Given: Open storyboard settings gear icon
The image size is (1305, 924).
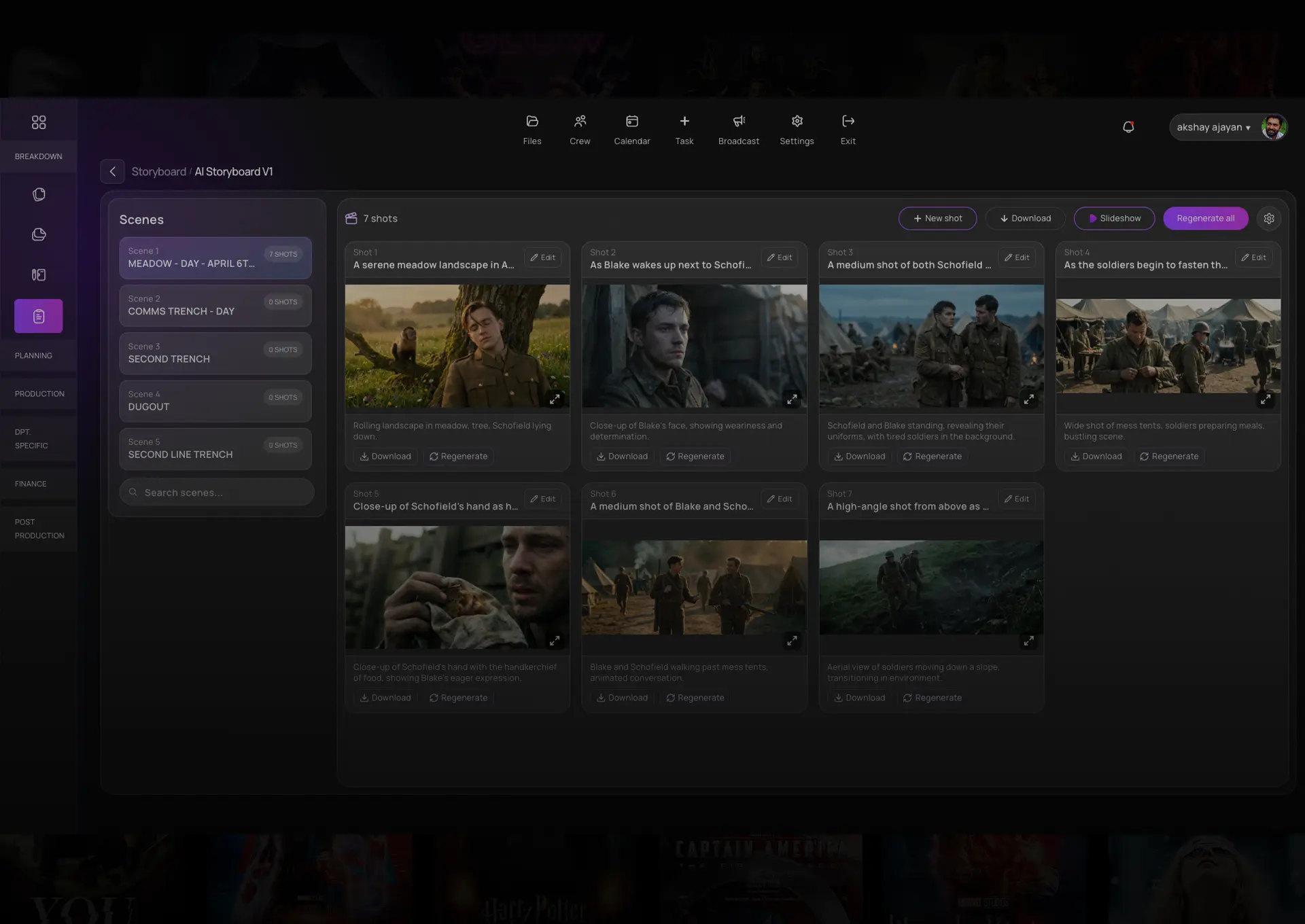Looking at the screenshot, I should [1269, 219].
